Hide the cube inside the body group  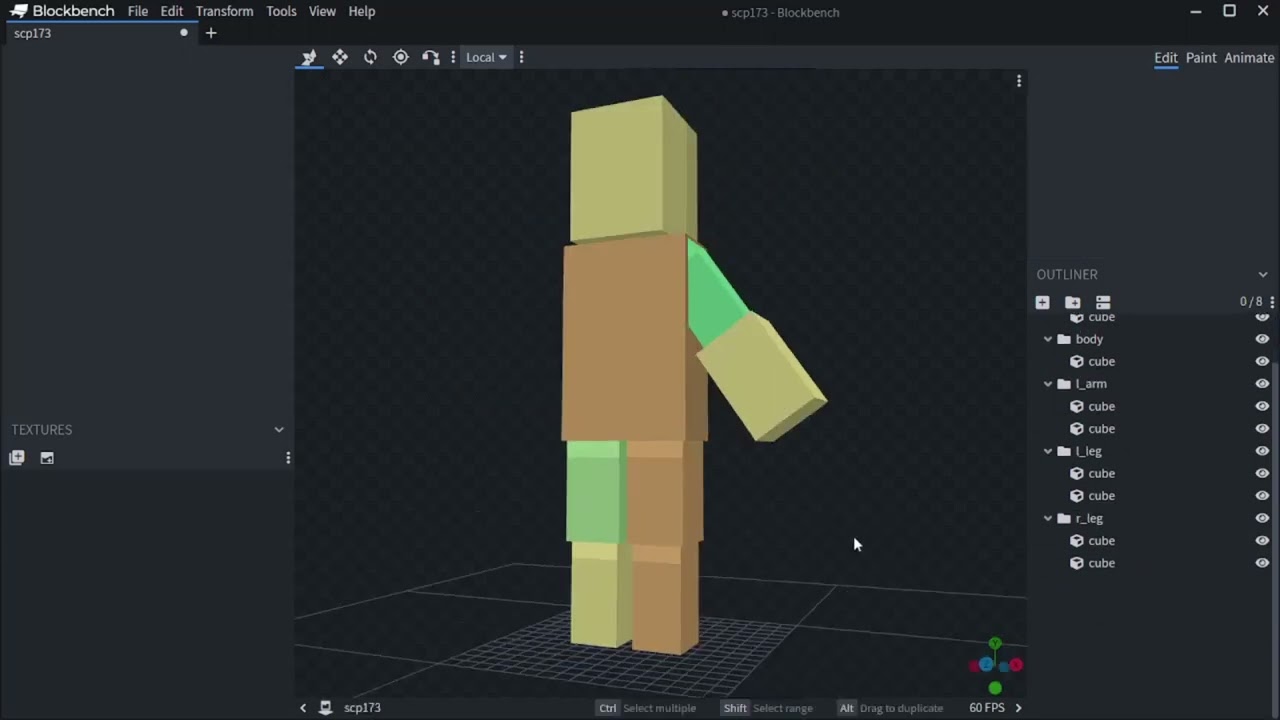point(1262,362)
